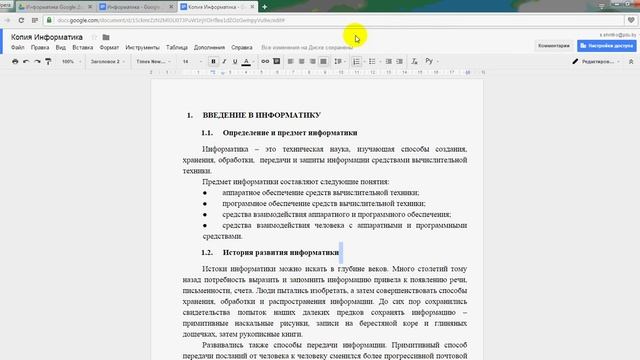640x360 pixels.
Task: Click the padlock site security icon
Action: point(49,20)
